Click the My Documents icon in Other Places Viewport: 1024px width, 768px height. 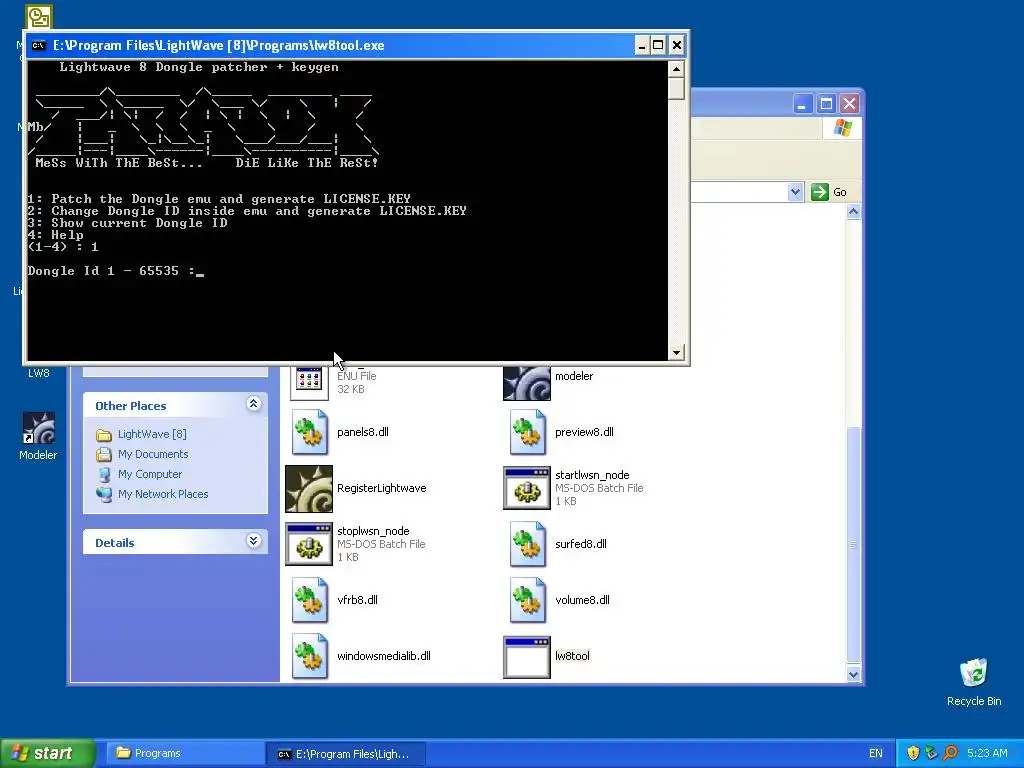pyautogui.click(x=104, y=455)
